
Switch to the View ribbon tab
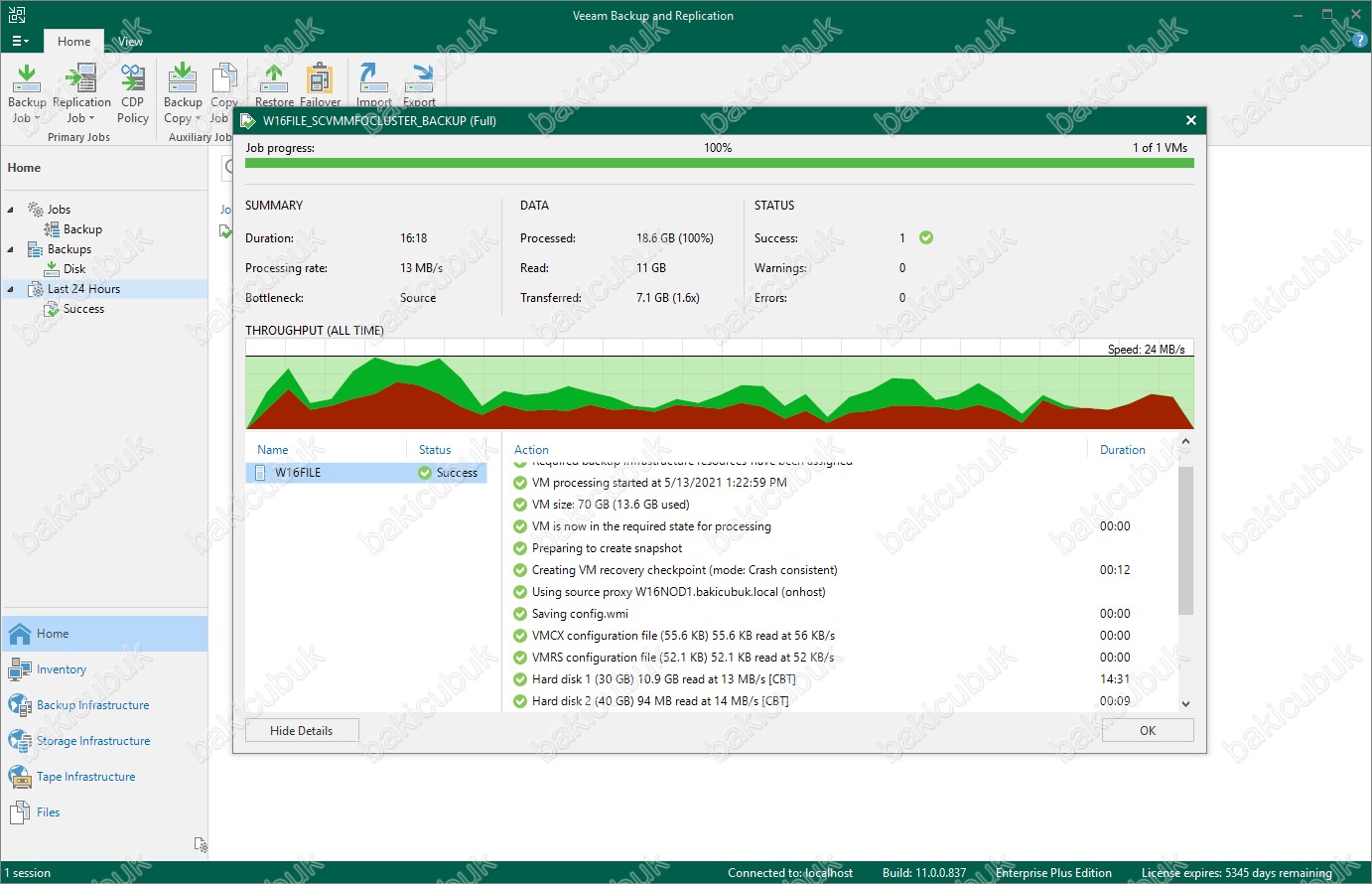pos(130,42)
